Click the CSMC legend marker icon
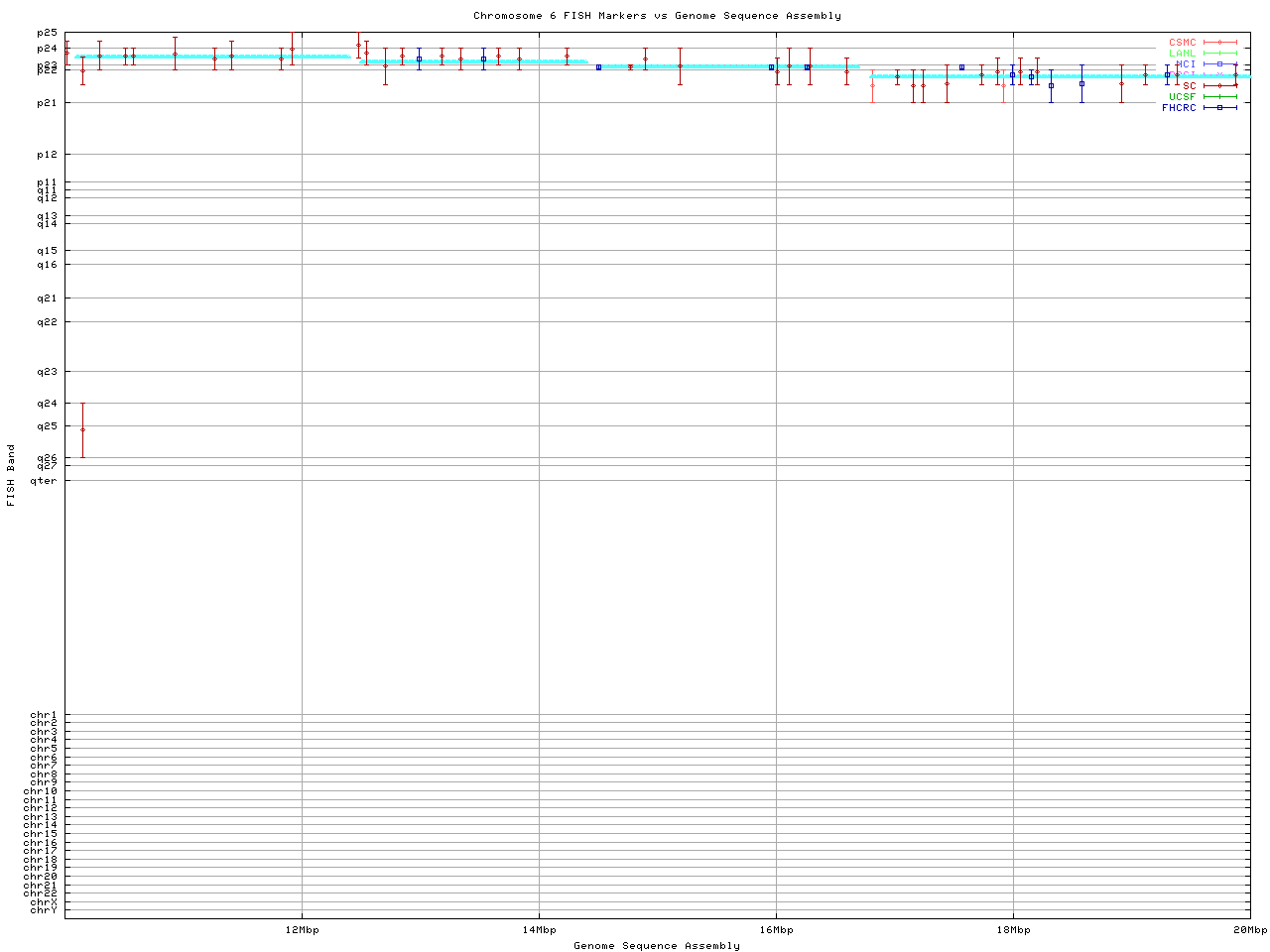Image resolution: width=1270 pixels, height=952 pixels. tap(1219, 43)
